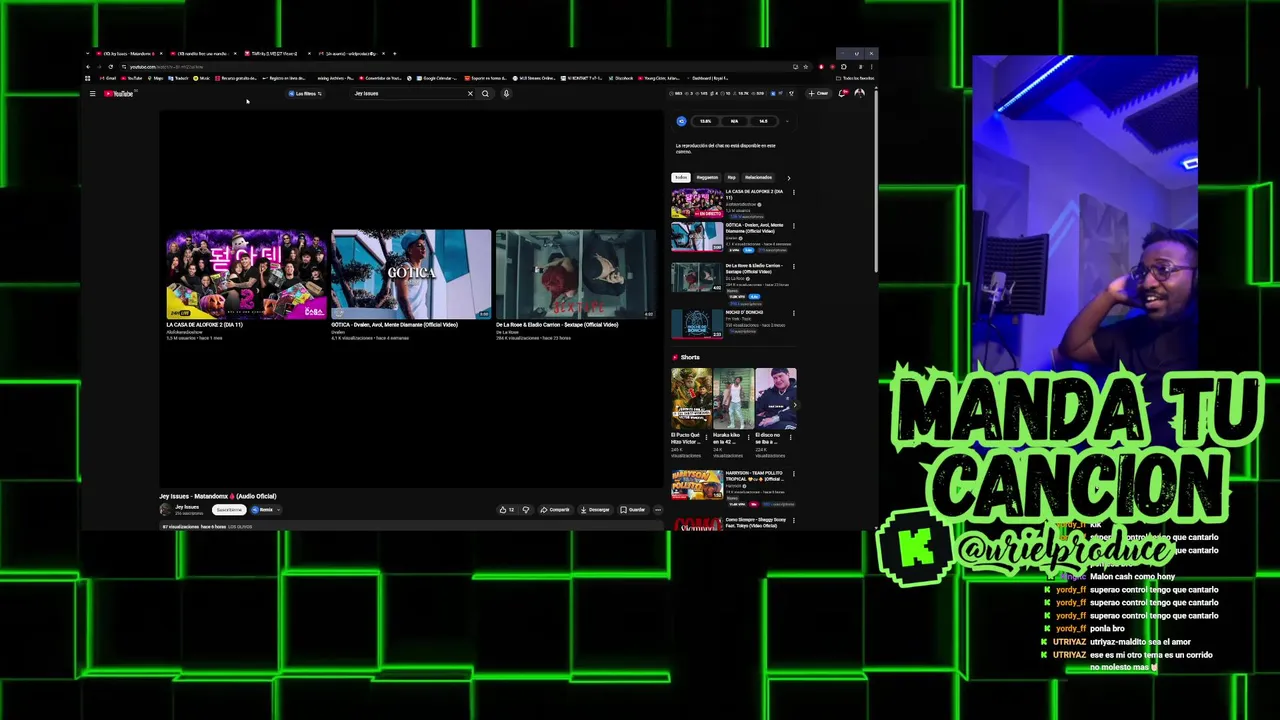The image size is (1280, 720).
Task: Click the Jey Issues channel name below the video
Action: pyautogui.click(x=187, y=507)
